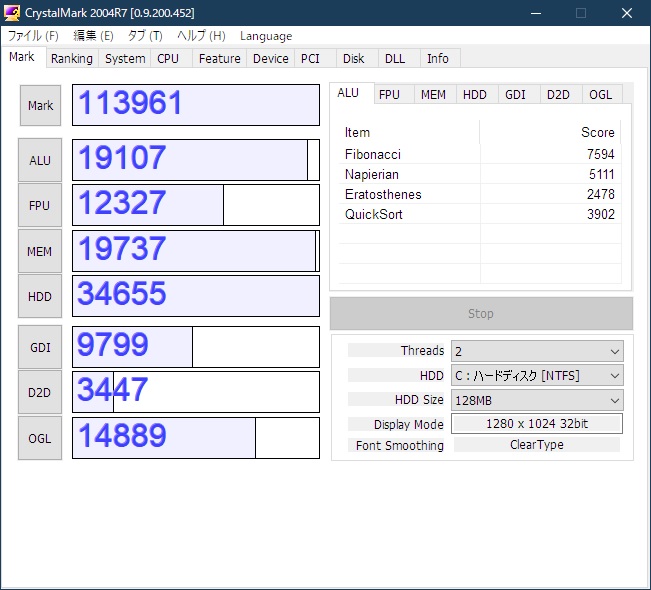Click the GDI score 9799
The height and width of the screenshot is (590, 651).
tap(196, 347)
